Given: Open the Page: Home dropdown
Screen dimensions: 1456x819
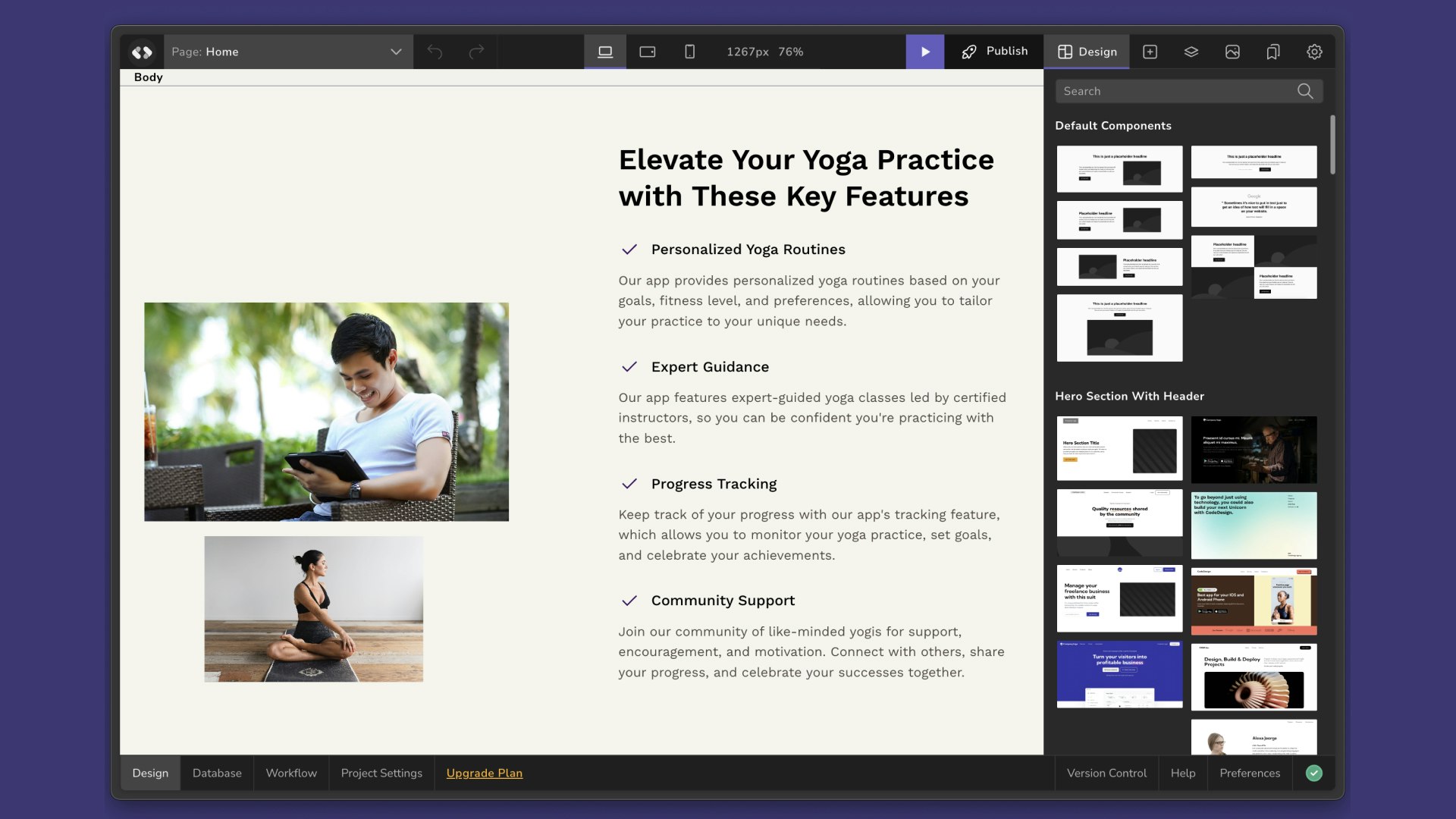Looking at the screenshot, I should 288,52.
